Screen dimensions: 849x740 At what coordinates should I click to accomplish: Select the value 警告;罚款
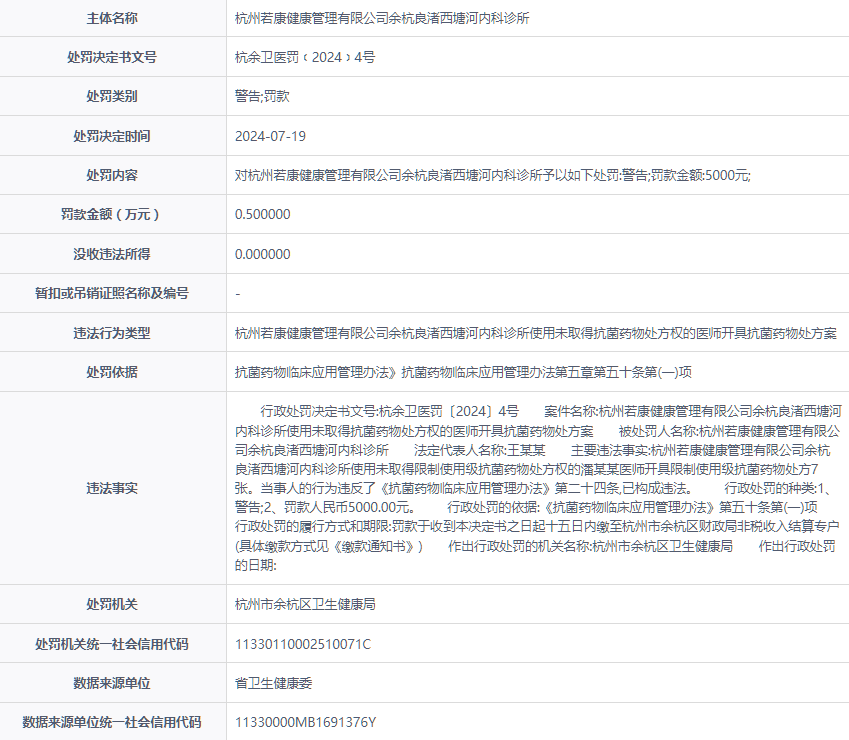click(262, 96)
